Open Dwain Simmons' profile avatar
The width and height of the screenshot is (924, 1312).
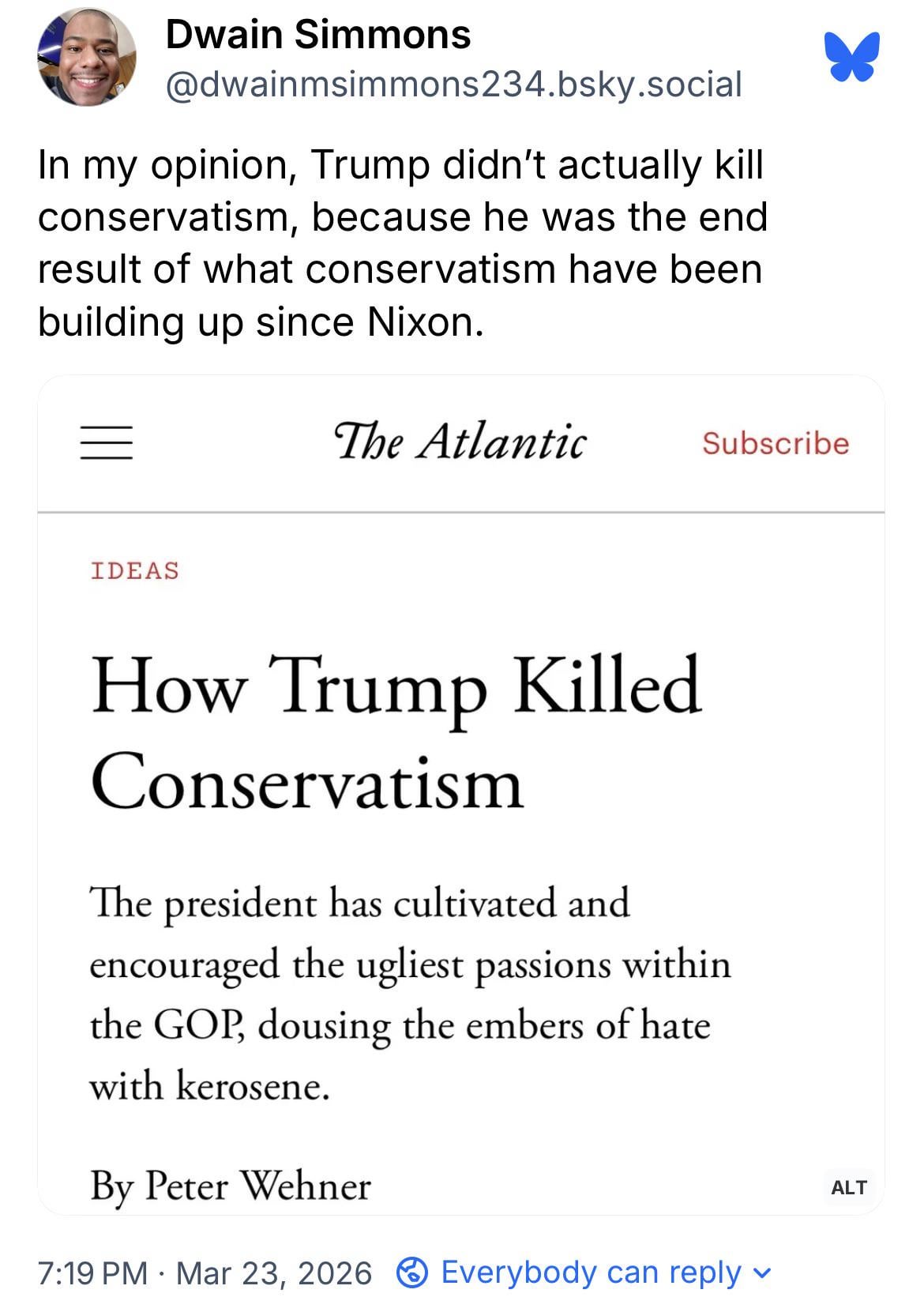click(86, 57)
